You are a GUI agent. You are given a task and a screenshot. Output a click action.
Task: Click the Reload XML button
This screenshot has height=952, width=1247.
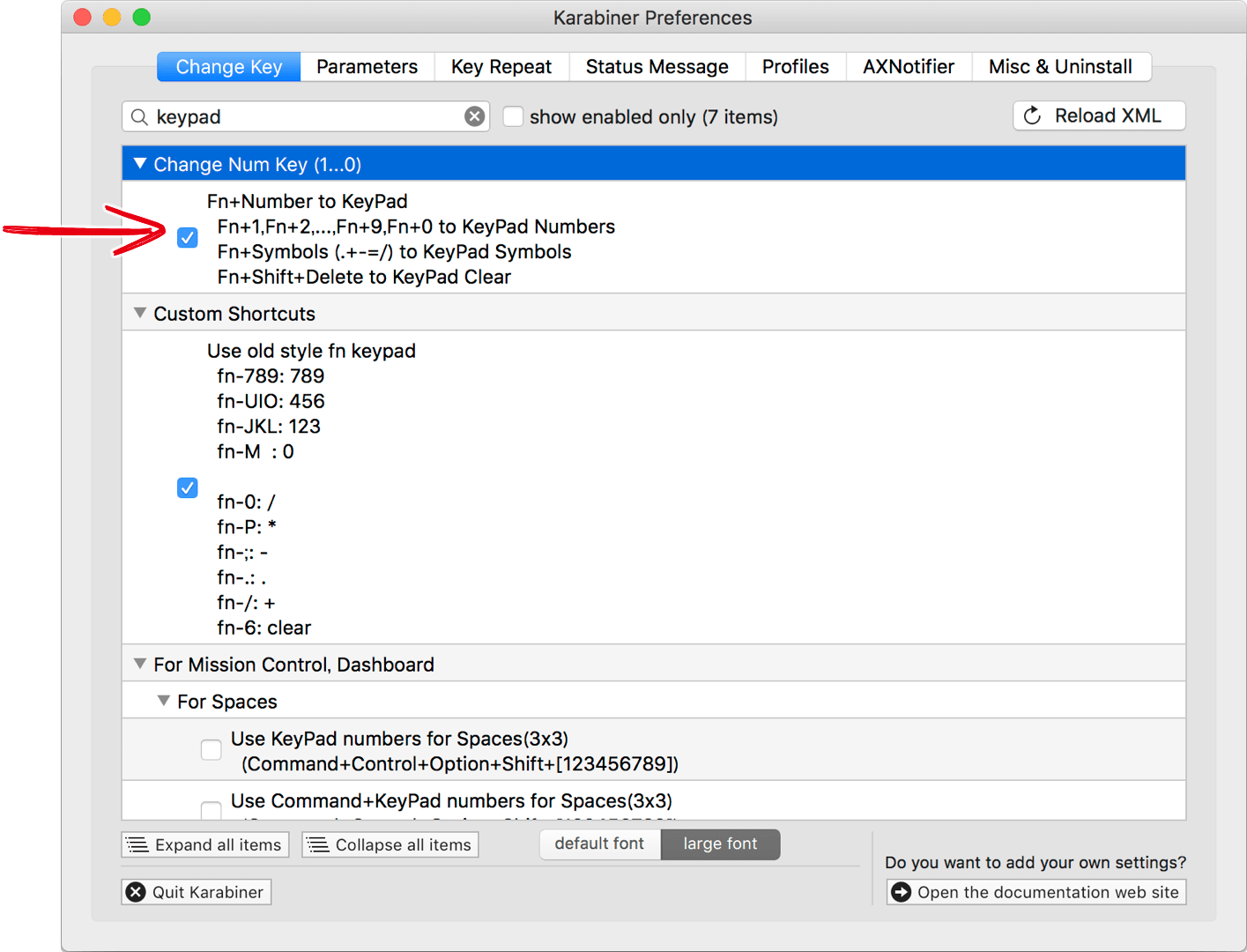click(x=1099, y=115)
